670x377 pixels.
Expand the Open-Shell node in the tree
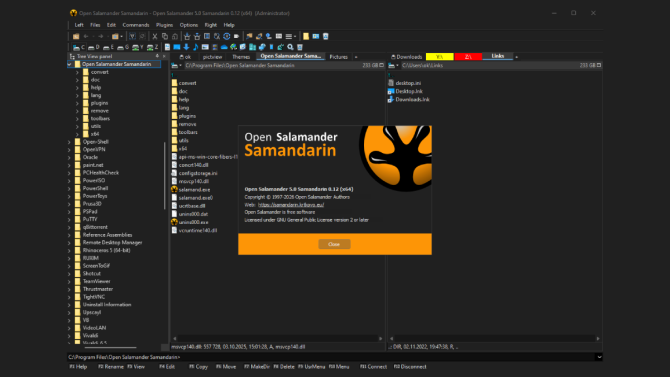click(x=70, y=142)
